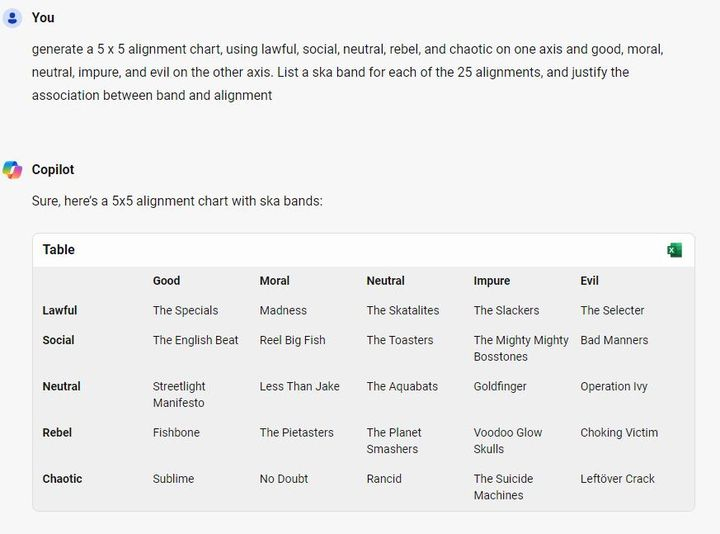Click the Copilot logo icon
The height and width of the screenshot is (534, 720).
(x=12, y=170)
